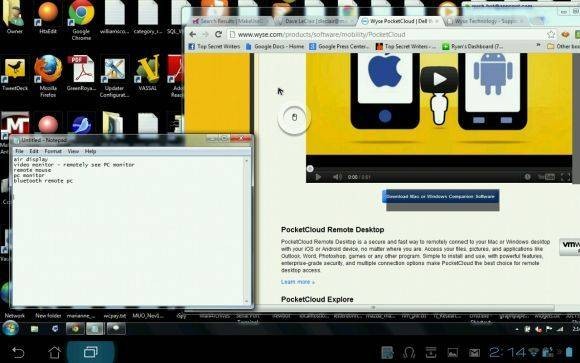
Task: Go forward in the Chrome browser
Action: (206, 34)
